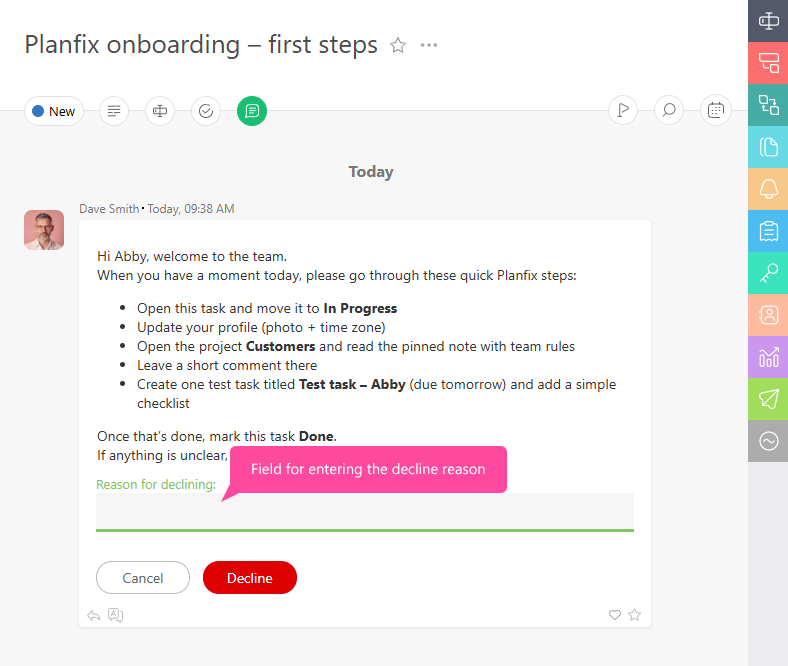
Task: Switch to the green comments tab
Action: (252, 111)
